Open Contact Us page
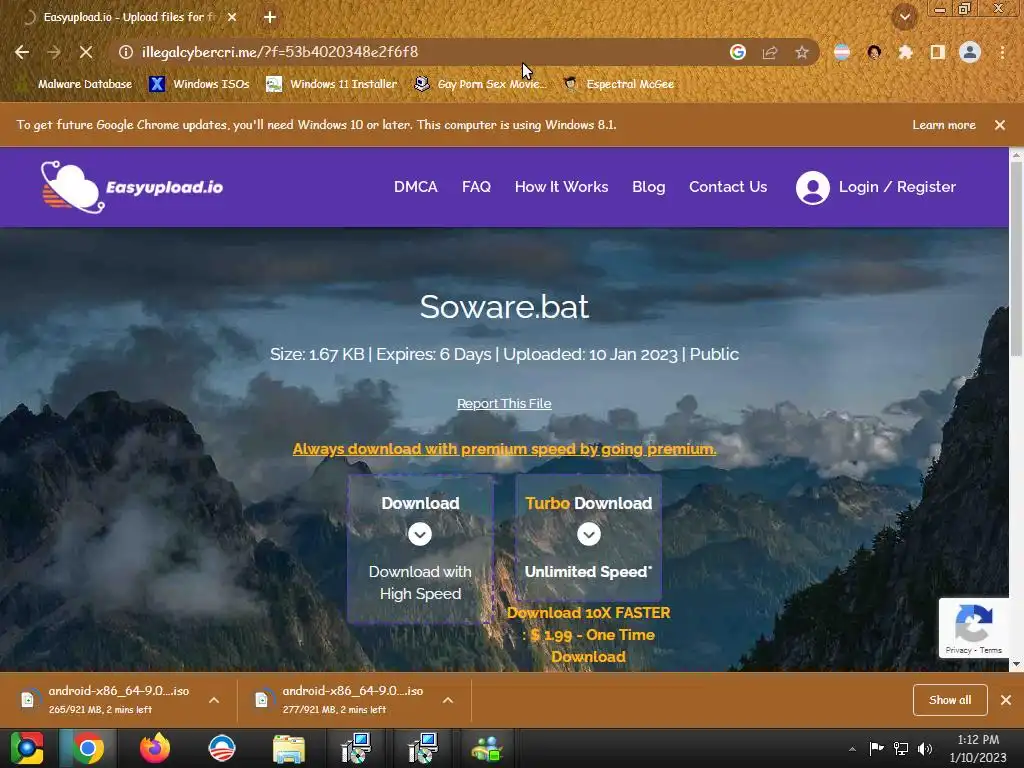 (728, 187)
